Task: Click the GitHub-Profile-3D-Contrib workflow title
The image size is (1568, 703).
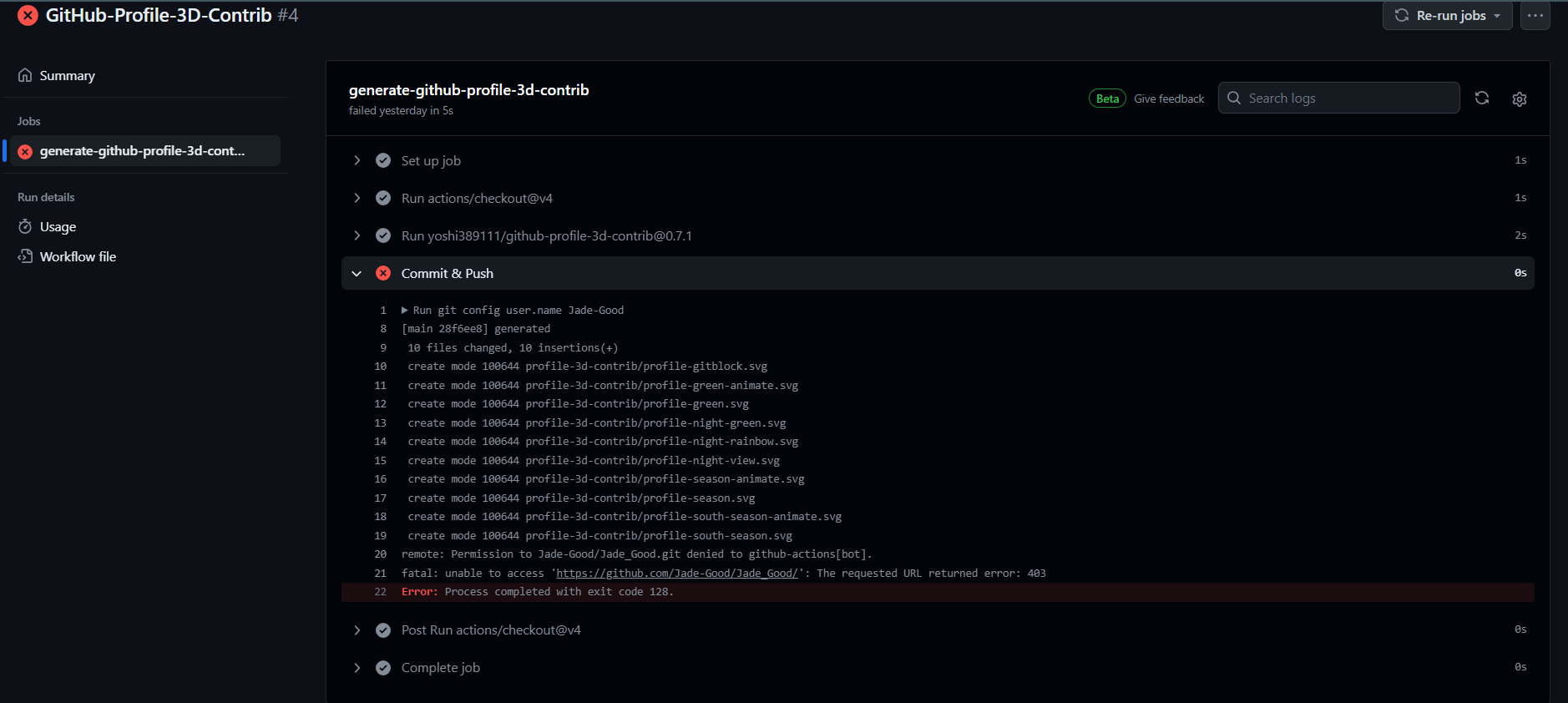Action: tap(159, 15)
